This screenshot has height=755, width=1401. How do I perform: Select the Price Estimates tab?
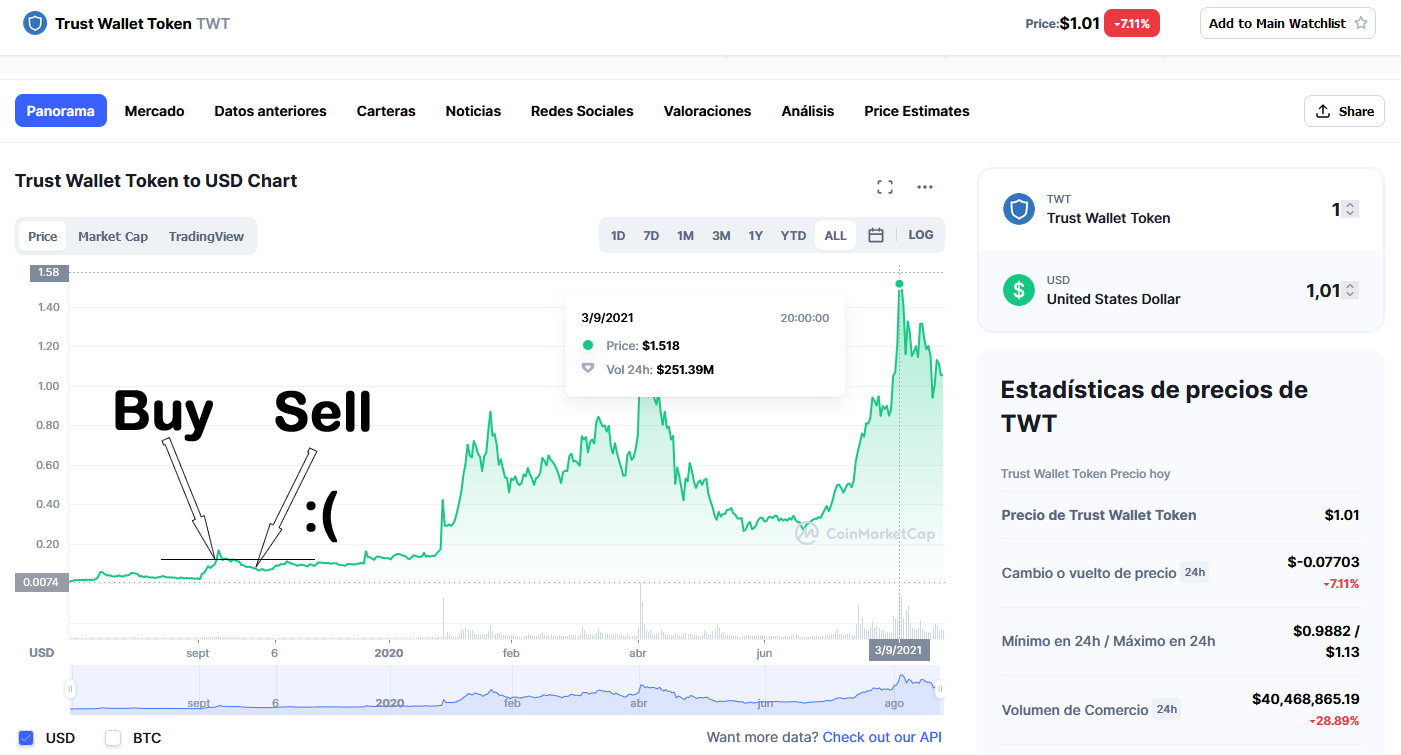point(917,111)
